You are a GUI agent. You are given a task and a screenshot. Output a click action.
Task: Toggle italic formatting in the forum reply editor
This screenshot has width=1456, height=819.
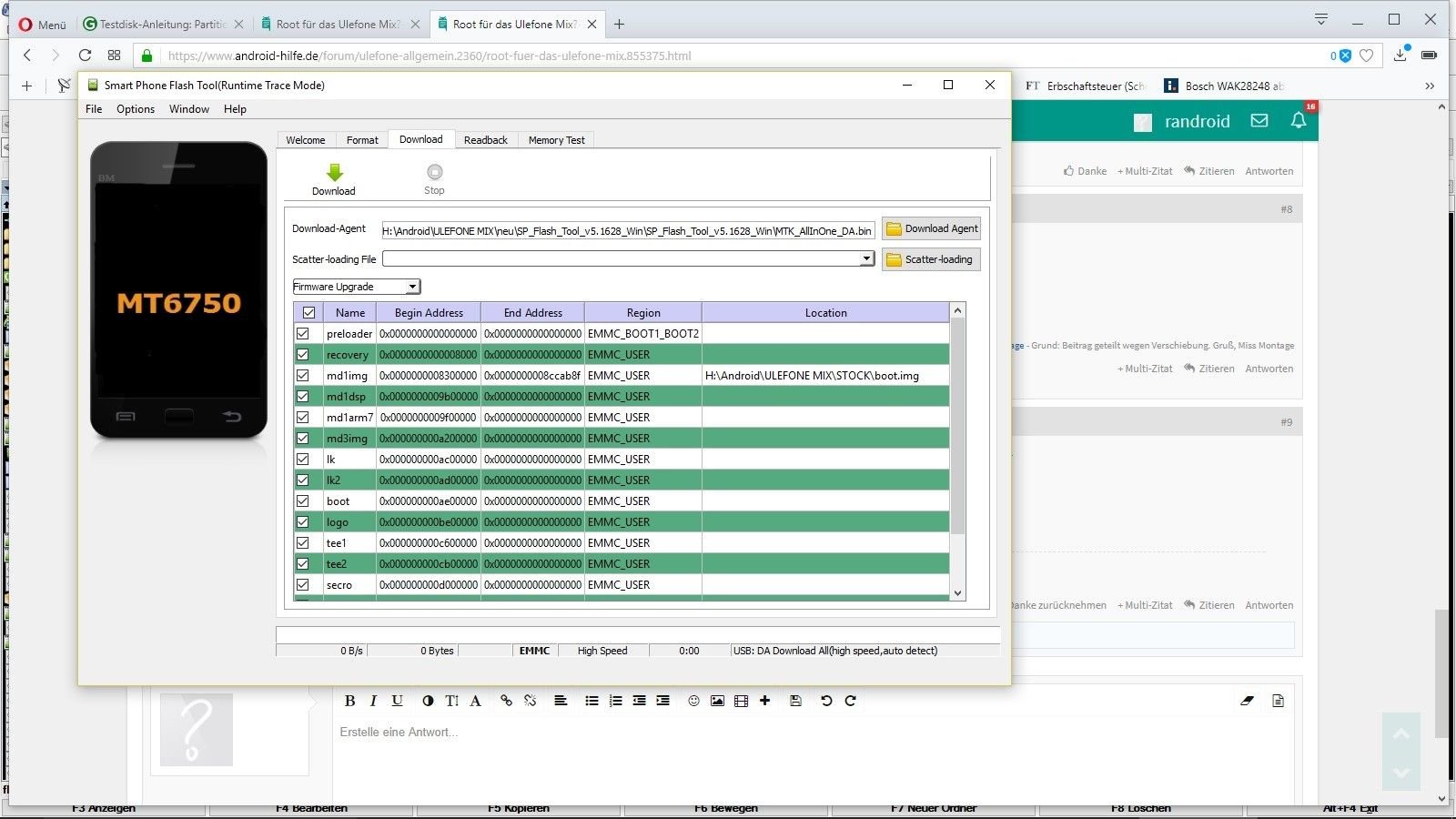[x=373, y=701]
